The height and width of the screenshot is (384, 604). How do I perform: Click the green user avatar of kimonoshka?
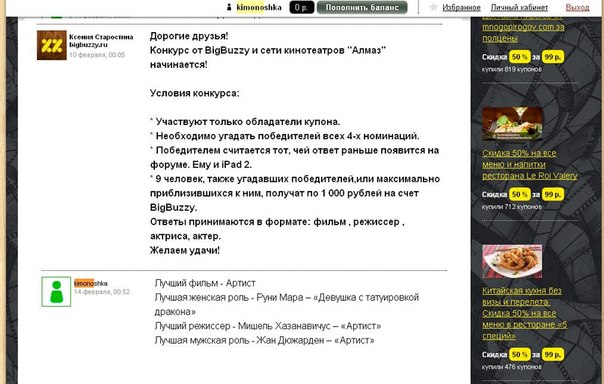coord(56,292)
